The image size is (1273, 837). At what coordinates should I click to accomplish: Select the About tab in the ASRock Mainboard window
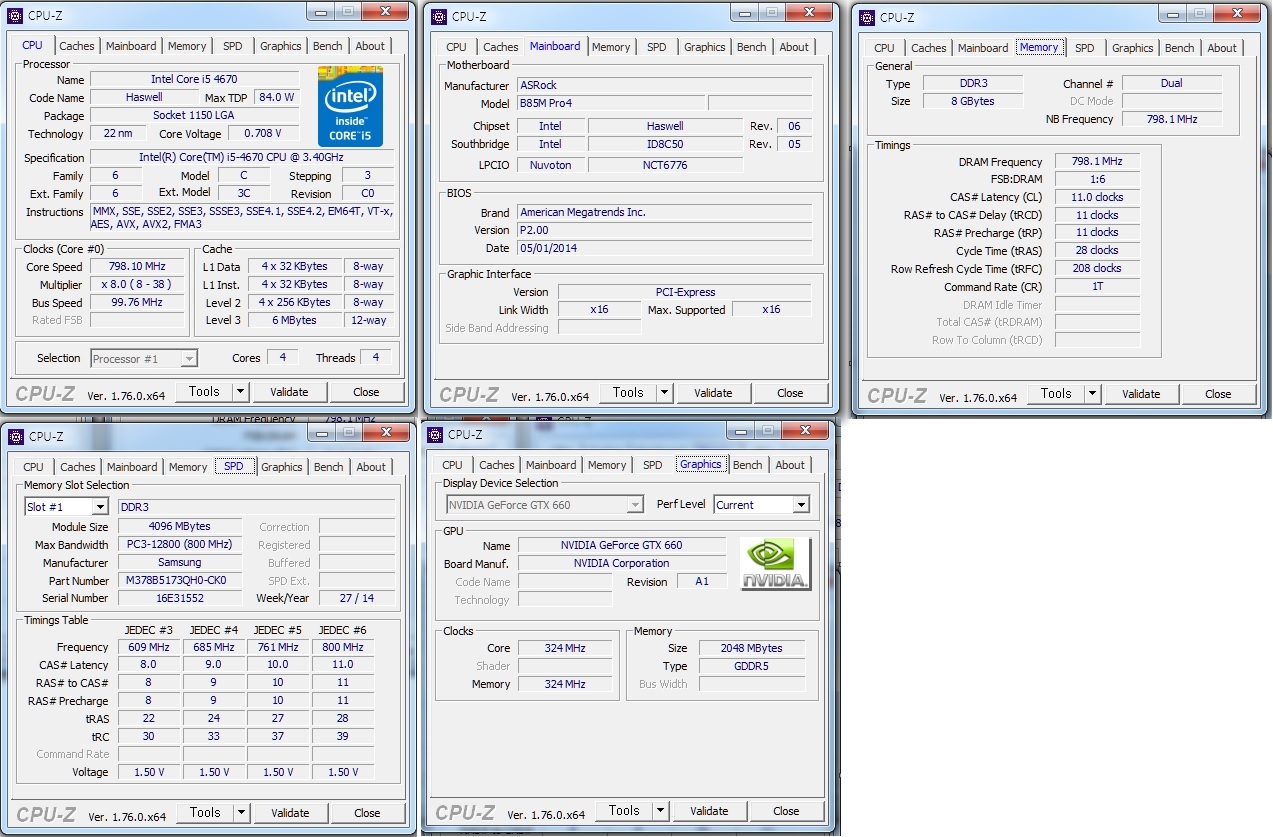pos(794,47)
